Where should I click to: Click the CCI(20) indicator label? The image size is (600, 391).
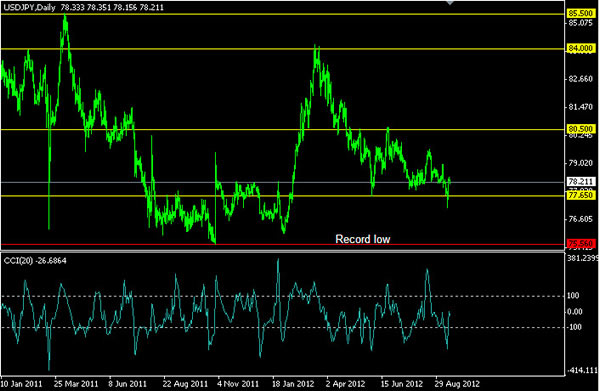point(18,261)
